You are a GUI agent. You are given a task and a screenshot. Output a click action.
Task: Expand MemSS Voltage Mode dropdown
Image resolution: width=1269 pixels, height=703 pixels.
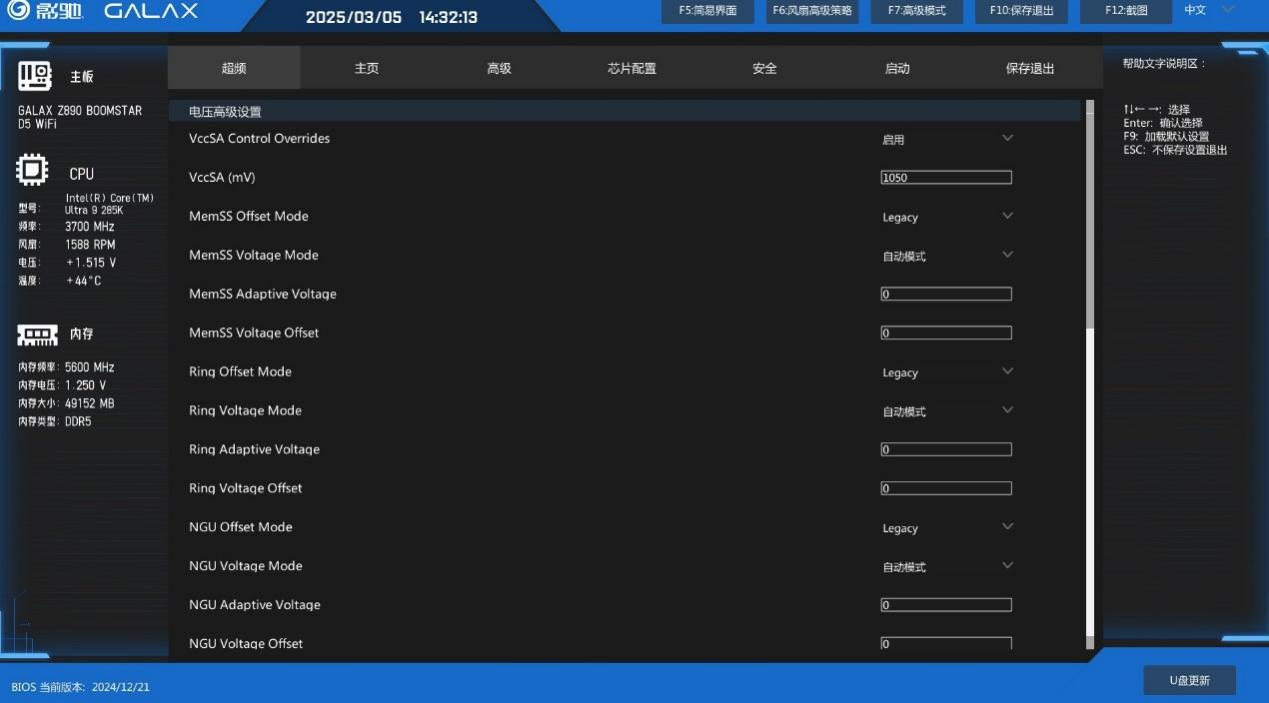[947, 256]
